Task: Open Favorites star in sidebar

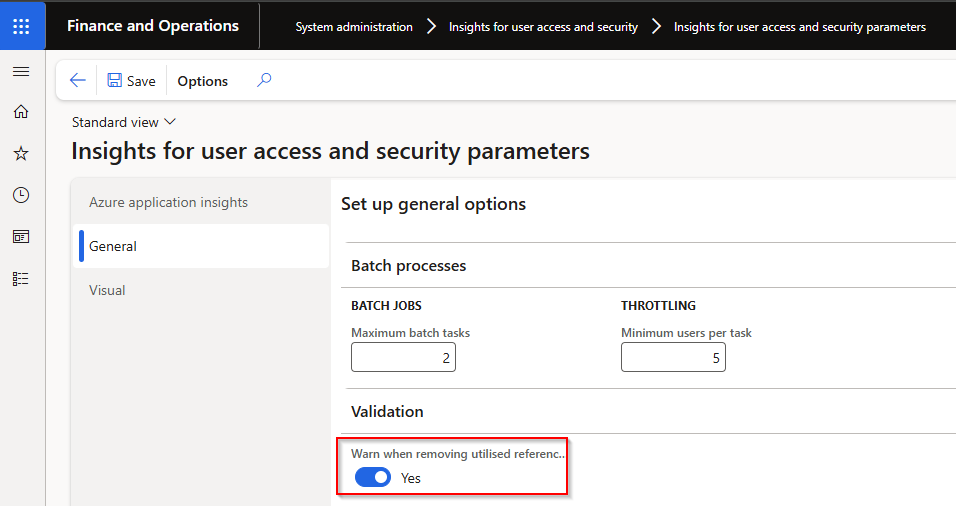Action: tap(21, 154)
